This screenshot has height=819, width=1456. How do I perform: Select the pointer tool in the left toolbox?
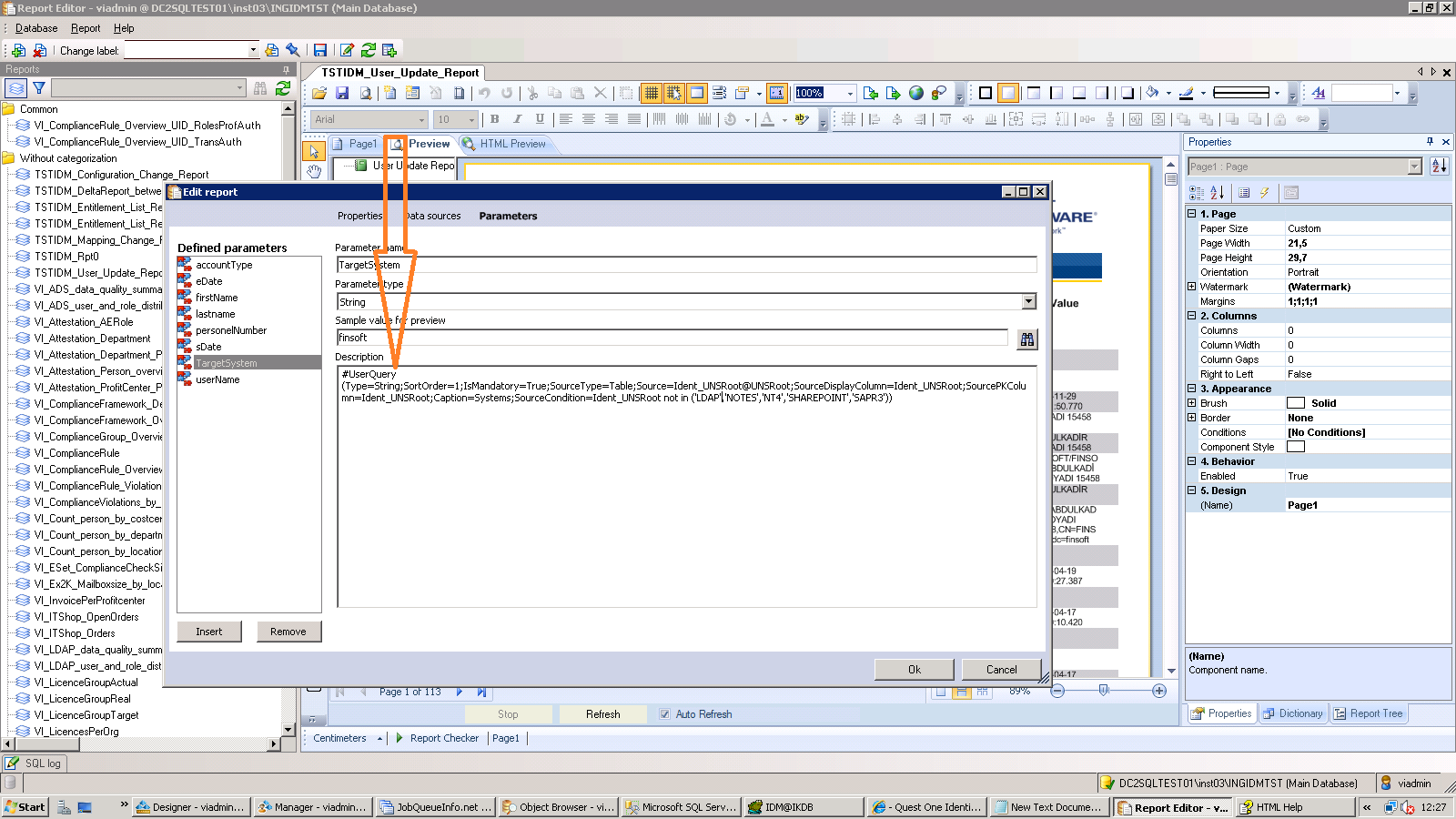pyautogui.click(x=314, y=152)
